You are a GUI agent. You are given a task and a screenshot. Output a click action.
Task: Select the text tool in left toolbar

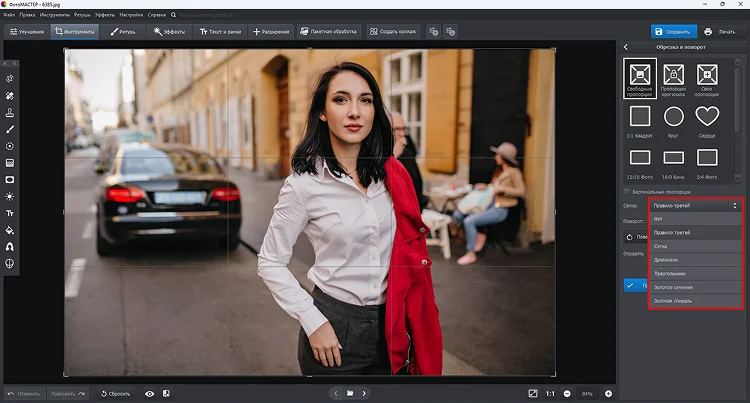tap(10, 213)
